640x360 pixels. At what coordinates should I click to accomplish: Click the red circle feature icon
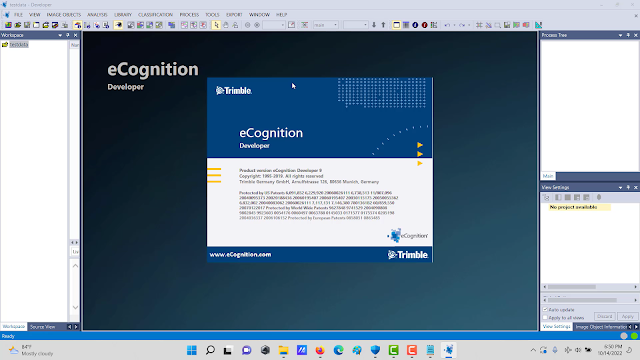(424, 25)
